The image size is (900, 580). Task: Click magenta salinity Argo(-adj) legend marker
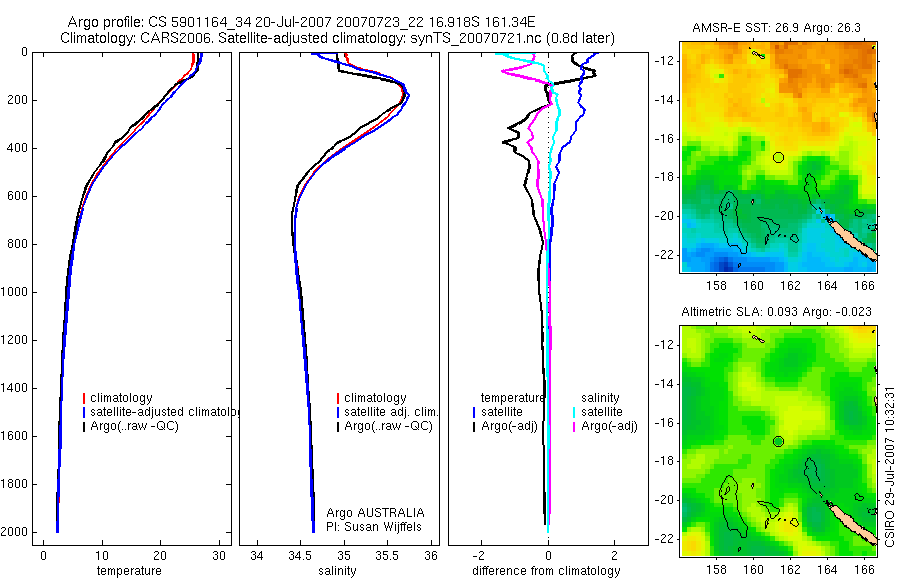click(573, 427)
